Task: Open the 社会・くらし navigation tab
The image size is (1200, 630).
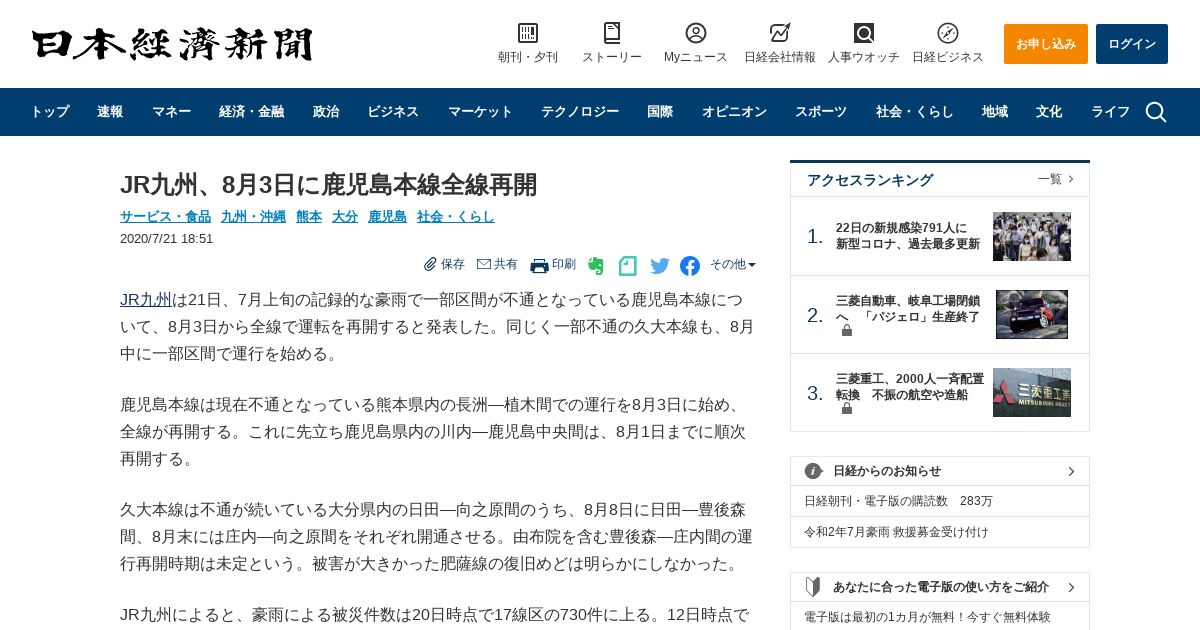Action: click(915, 112)
